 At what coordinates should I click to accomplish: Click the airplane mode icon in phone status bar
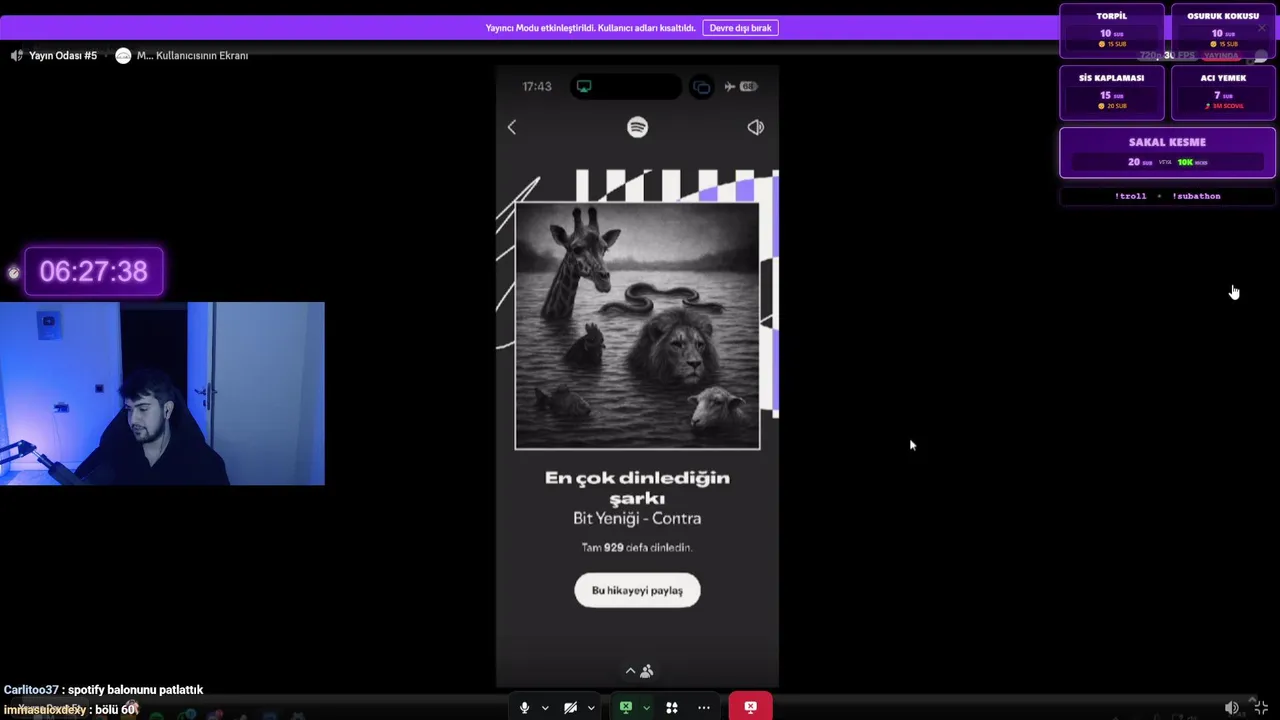[x=730, y=86]
